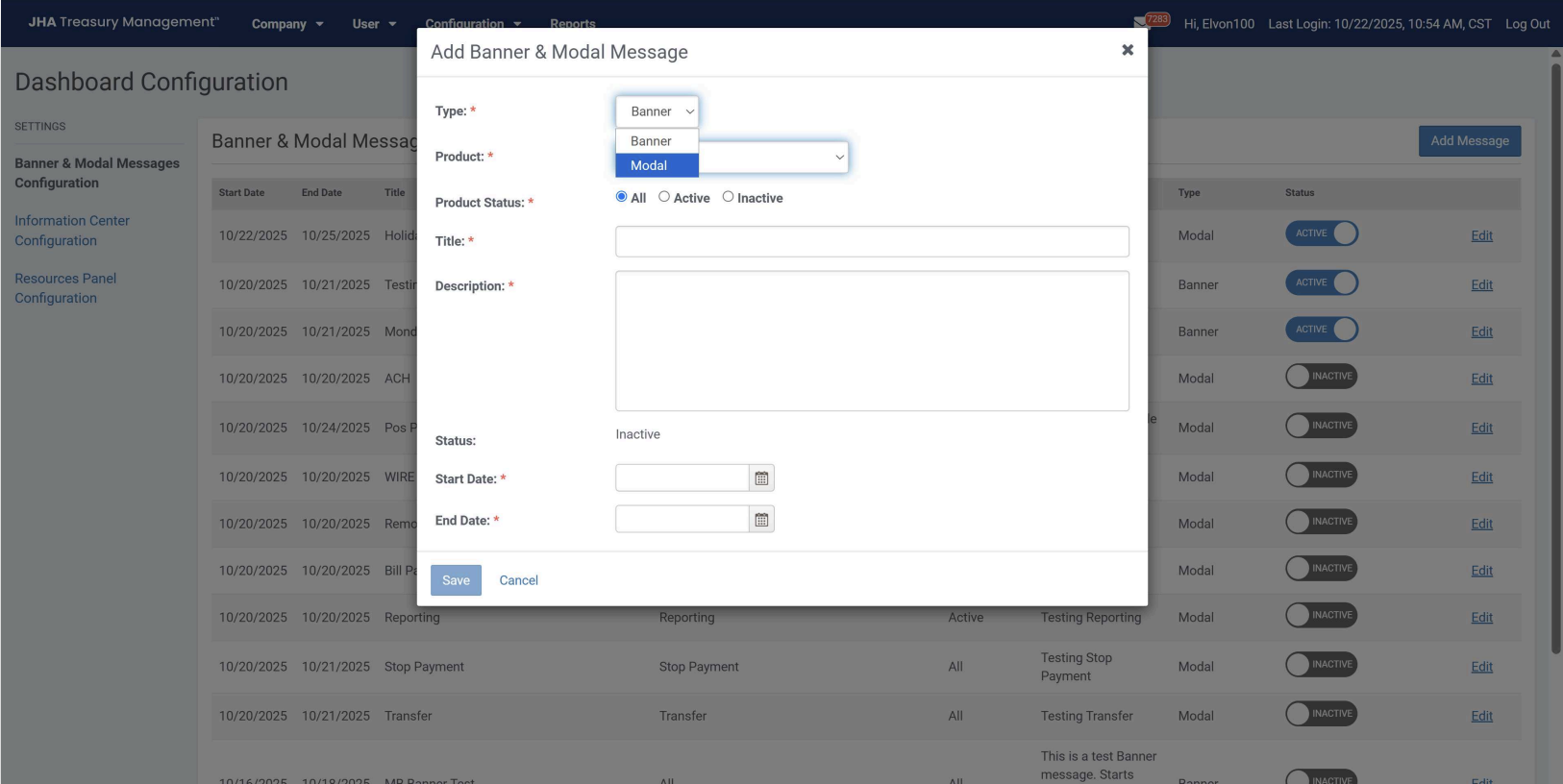This screenshot has width=1563, height=784.
Task: Click the JHA Treasury Management logo
Action: click(123, 22)
